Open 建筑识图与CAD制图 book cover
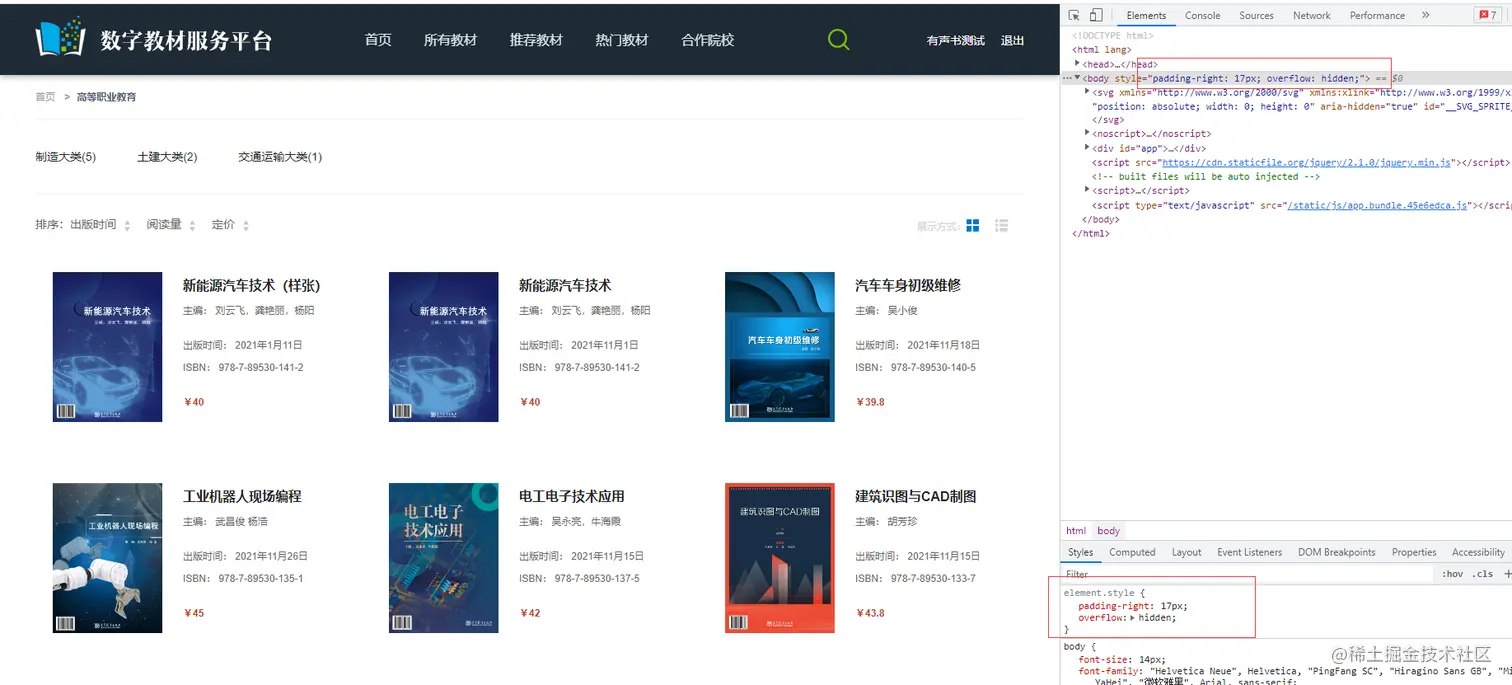This screenshot has height=685, width=1512. [779, 558]
